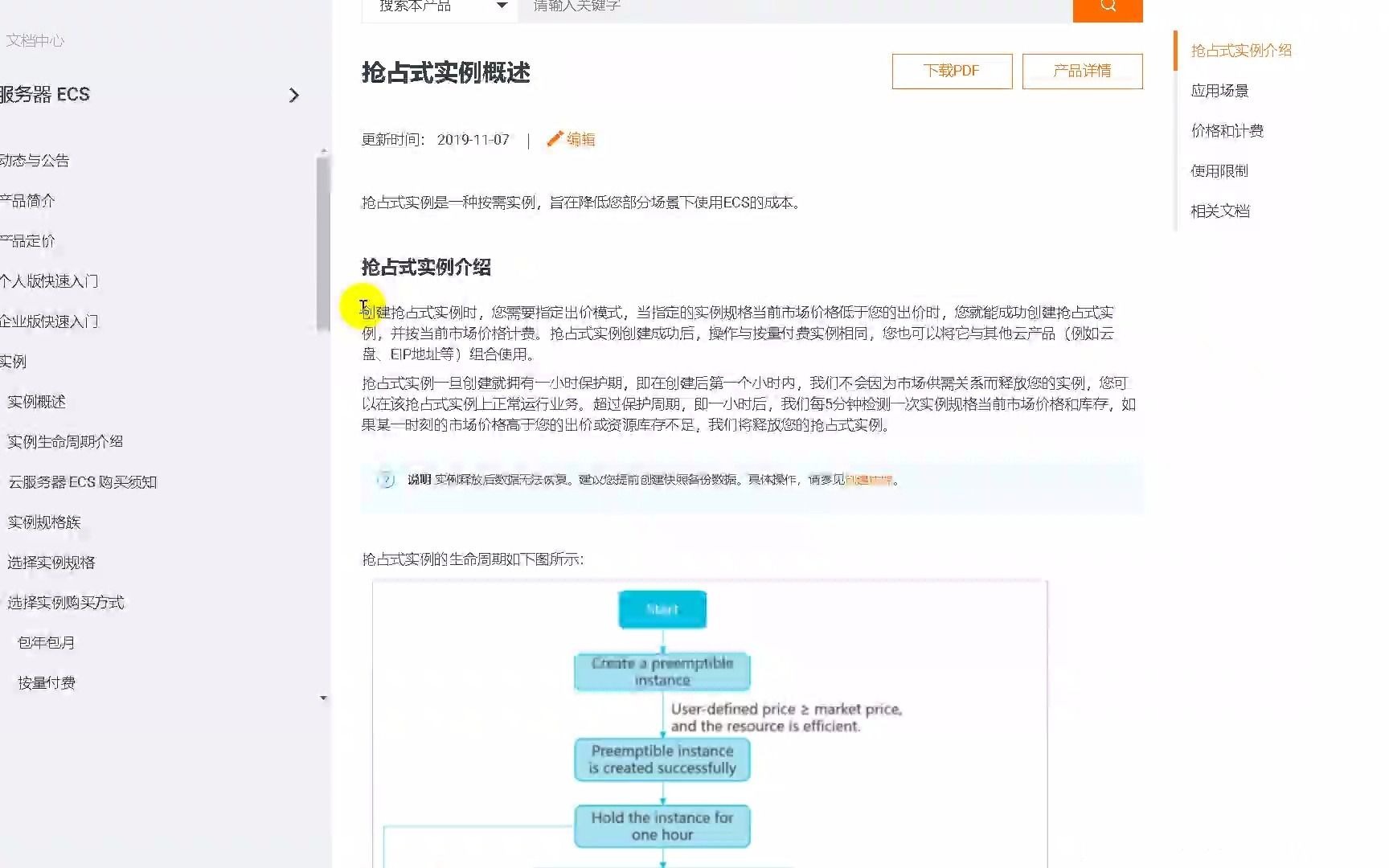Jump to 应用场景 section anchor
This screenshot has width=1389, height=868.
click(x=1219, y=90)
